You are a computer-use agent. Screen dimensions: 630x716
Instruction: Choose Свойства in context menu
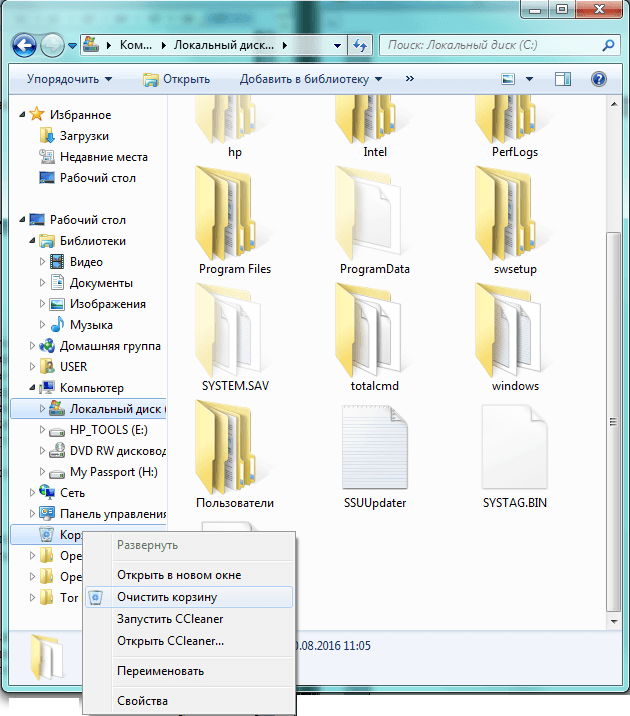point(189,700)
